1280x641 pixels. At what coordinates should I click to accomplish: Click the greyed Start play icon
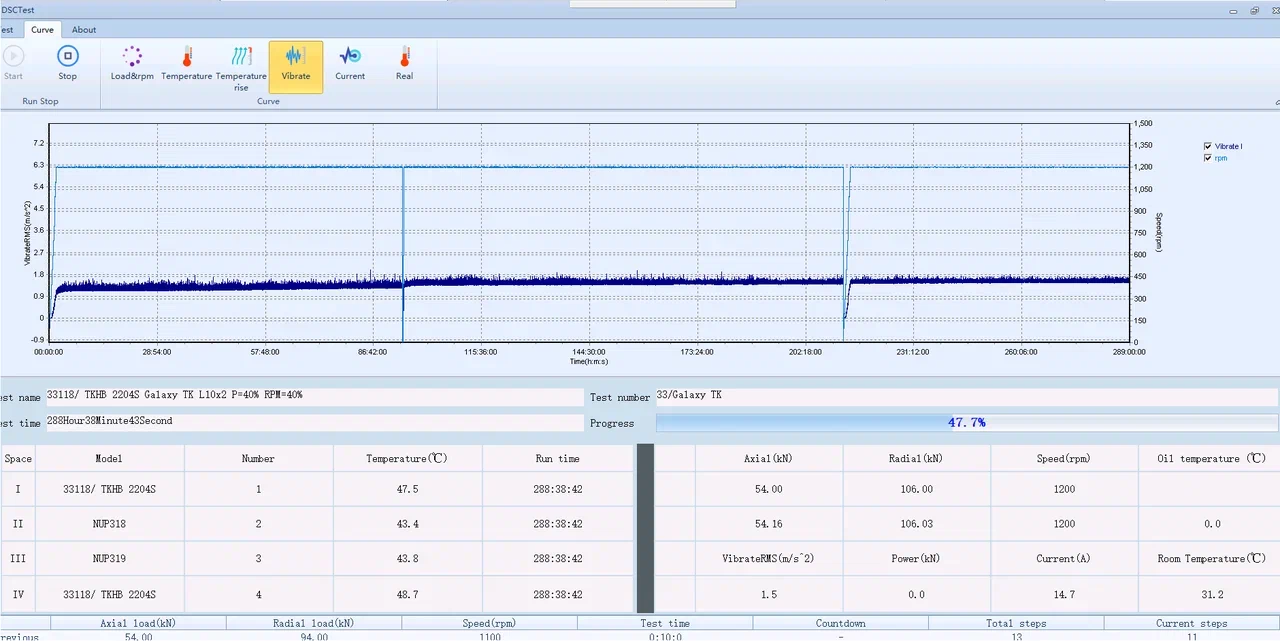[x=13, y=57]
